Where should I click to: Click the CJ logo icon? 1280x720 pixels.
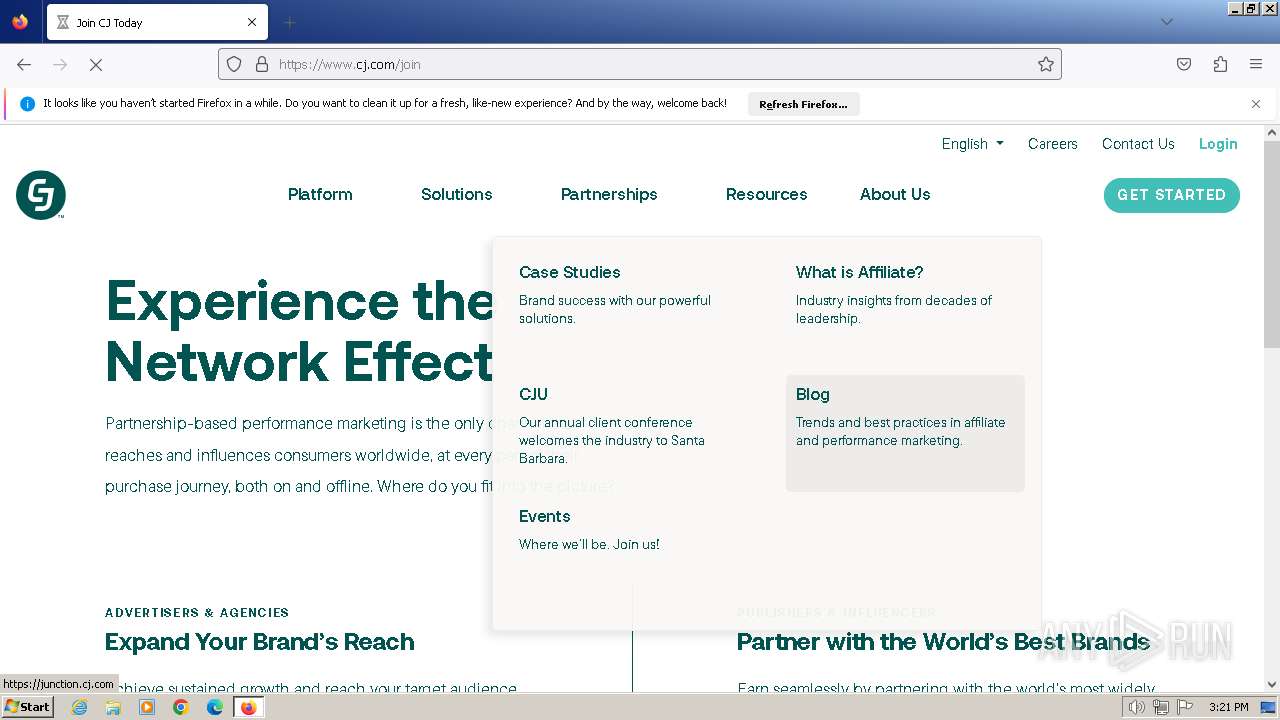pyautogui.click(x=41, y=195)
